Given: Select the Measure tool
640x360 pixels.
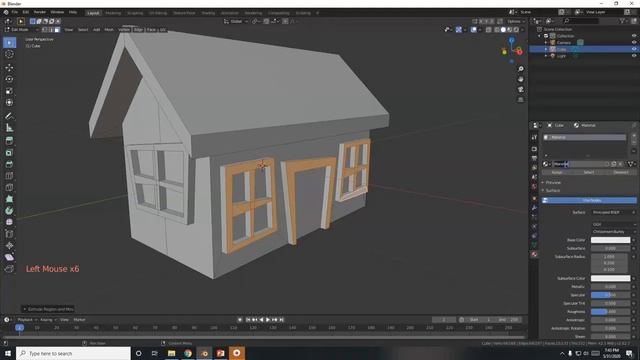Looking at the screenshot, I should pyautogui.click(x=9, y=128).
